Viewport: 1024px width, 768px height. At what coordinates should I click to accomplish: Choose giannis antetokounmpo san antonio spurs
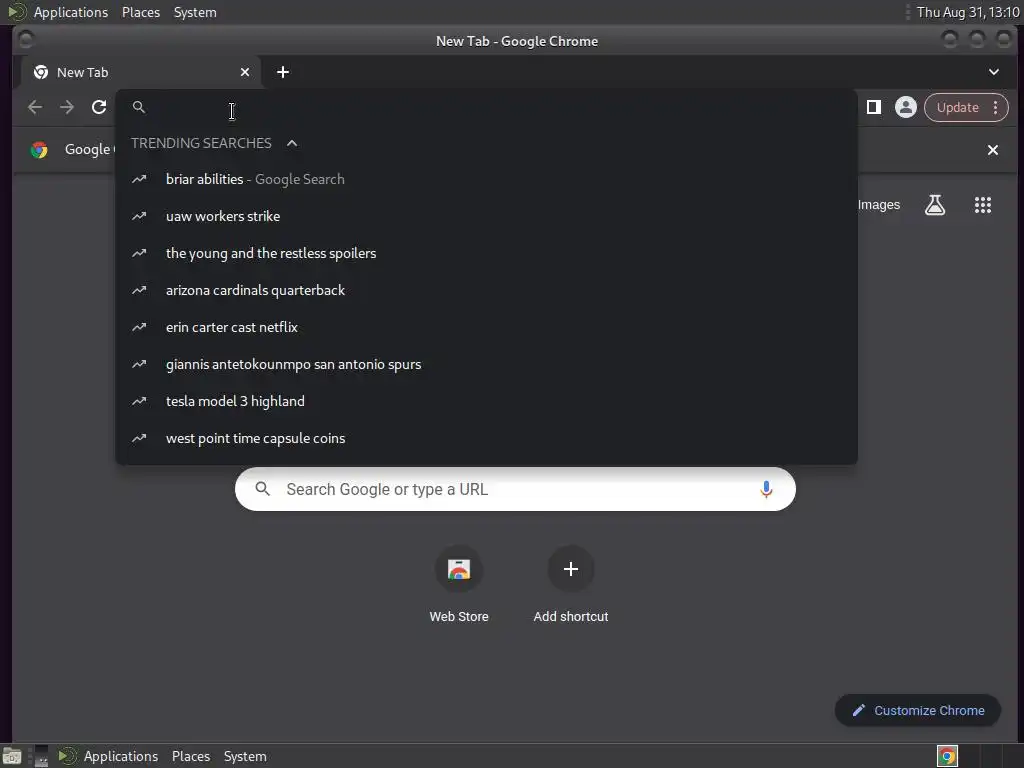coord(486,364)
